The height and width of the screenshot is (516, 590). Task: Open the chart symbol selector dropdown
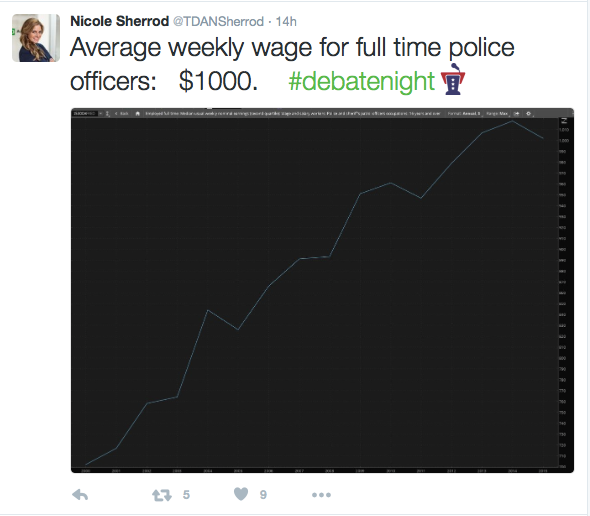click(100, 113)
